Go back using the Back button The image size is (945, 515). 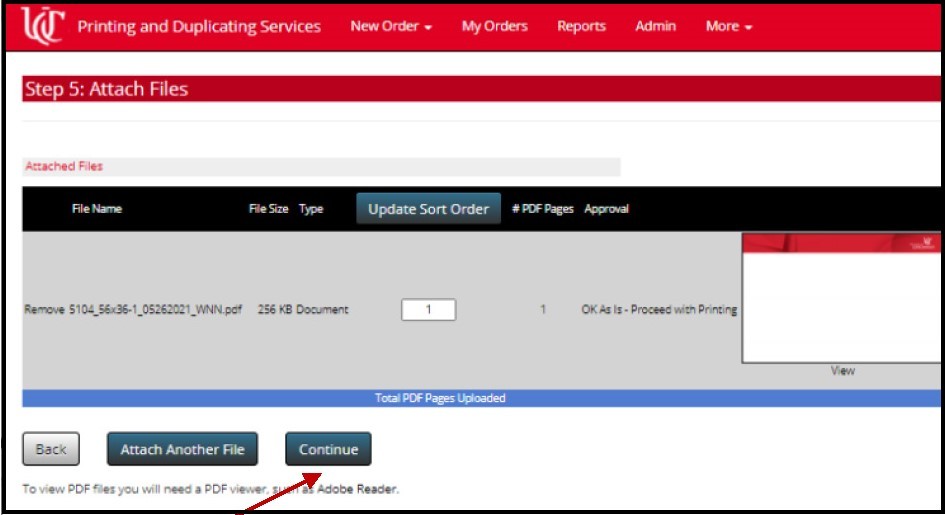coord(51,450)
